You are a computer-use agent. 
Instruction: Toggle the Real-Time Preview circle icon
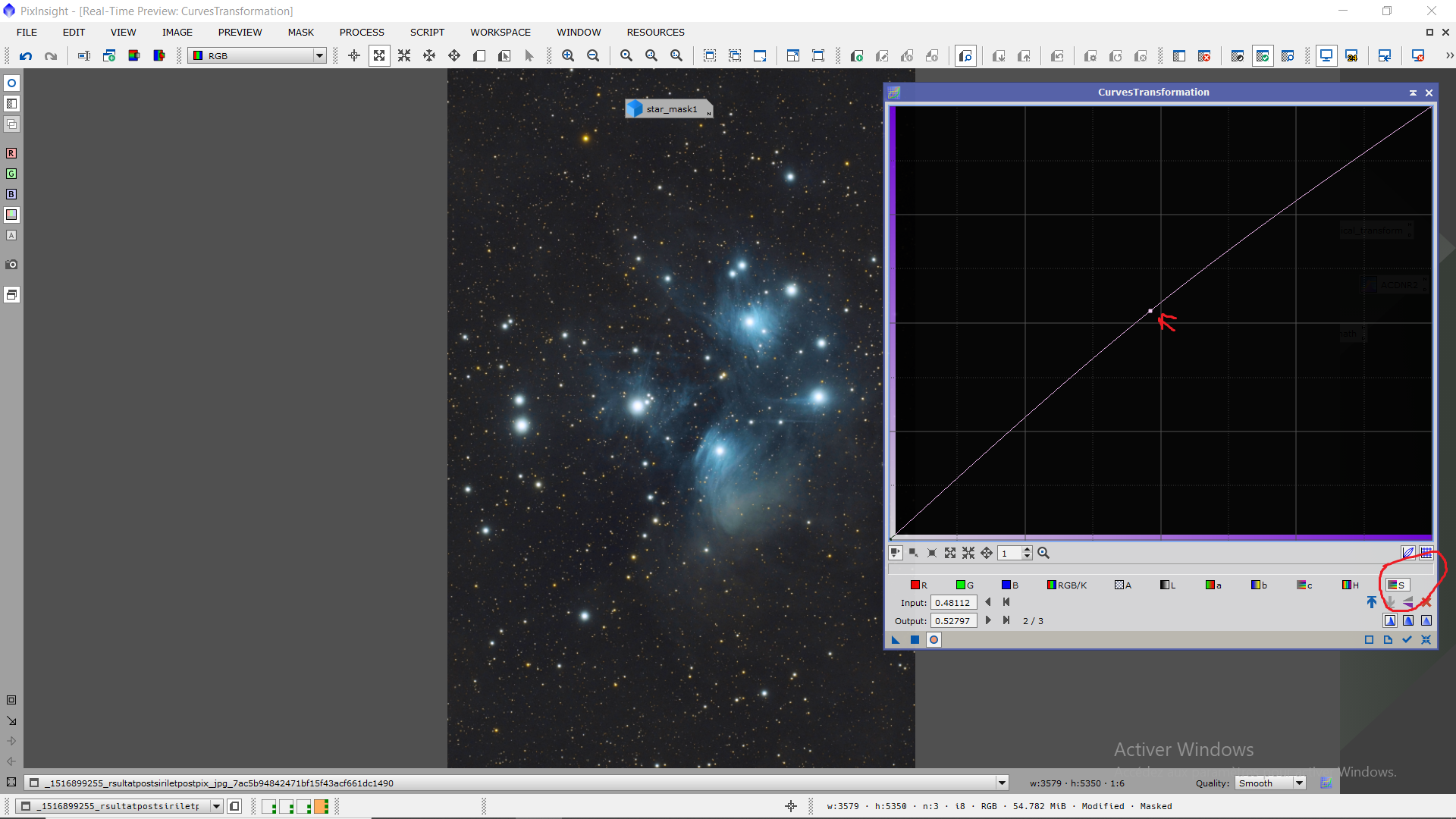tap(934, 639)
